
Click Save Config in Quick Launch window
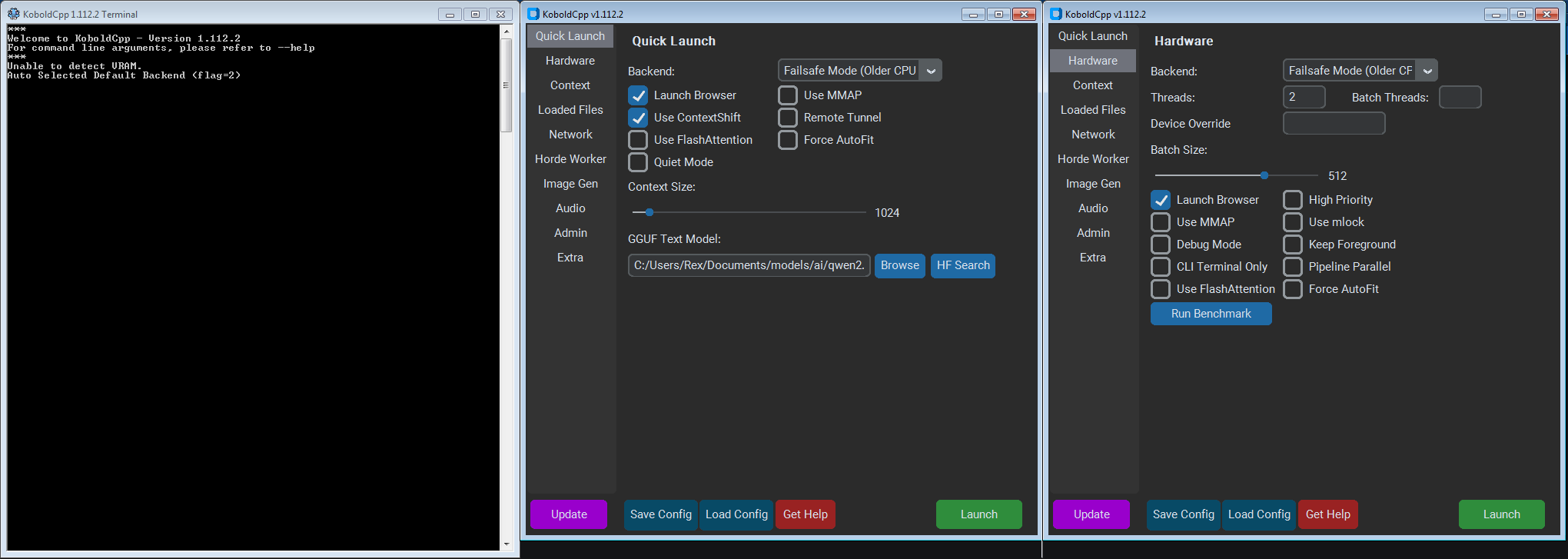click(661, 514)
